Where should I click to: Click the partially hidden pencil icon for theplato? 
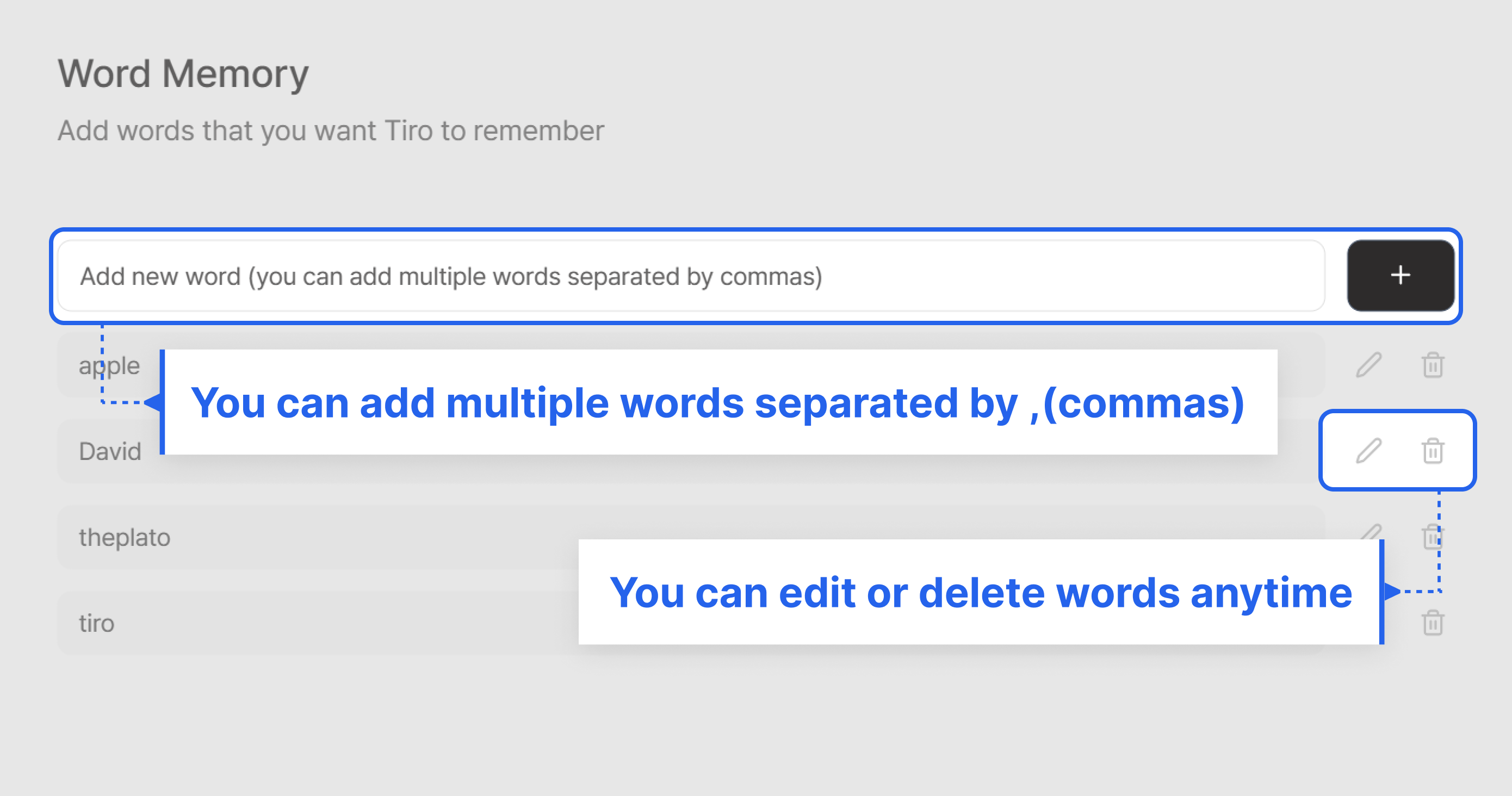tap(1371, 532)
